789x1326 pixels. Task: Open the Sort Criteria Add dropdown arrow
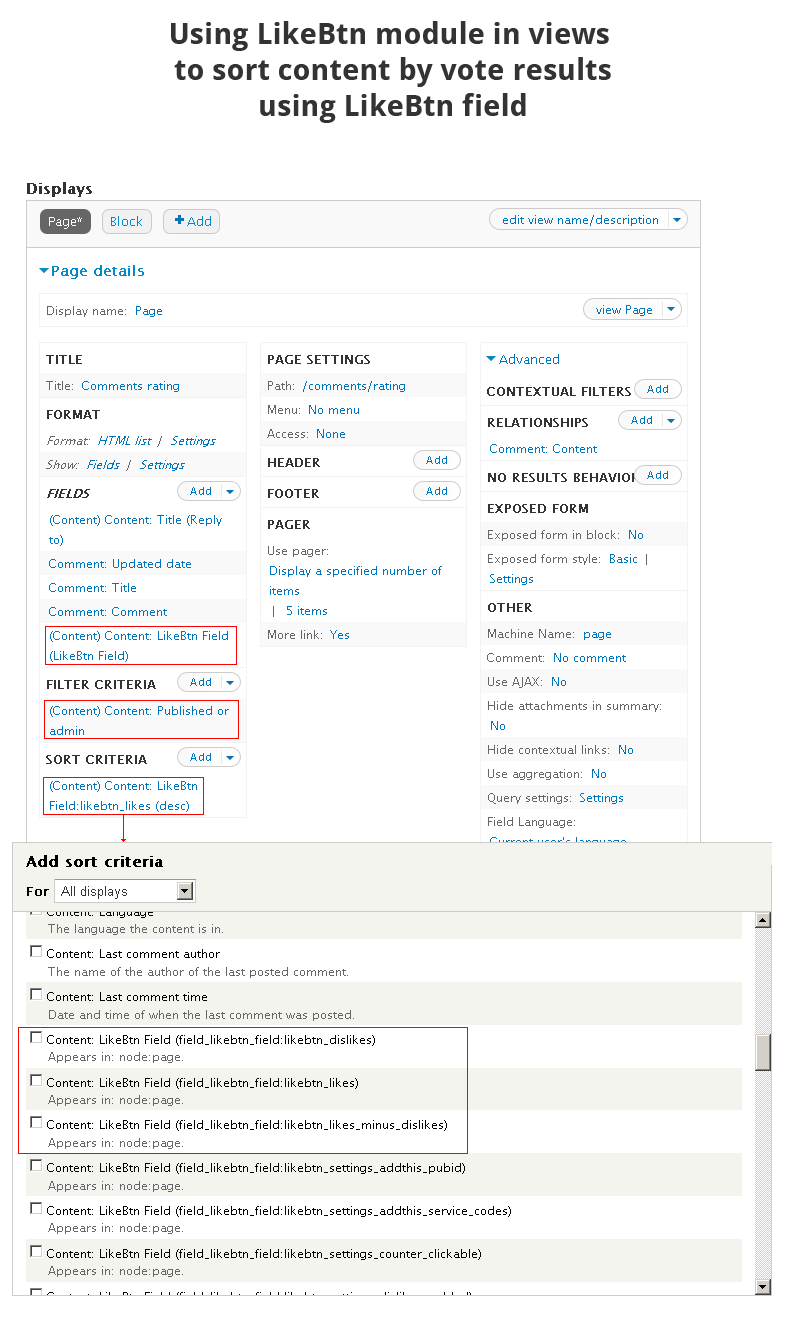[x=231, y=757]
